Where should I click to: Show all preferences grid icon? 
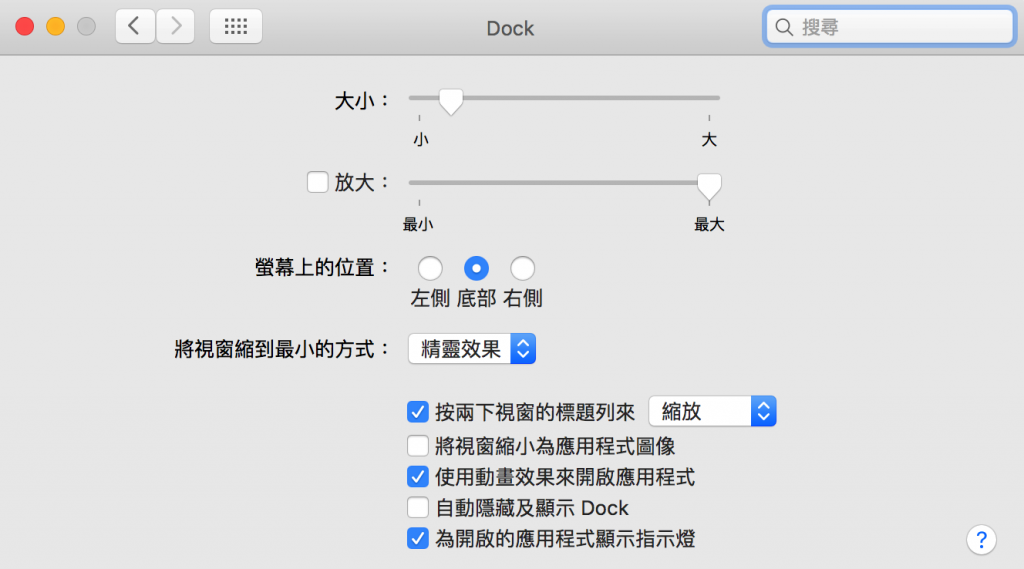pos(236,27)
